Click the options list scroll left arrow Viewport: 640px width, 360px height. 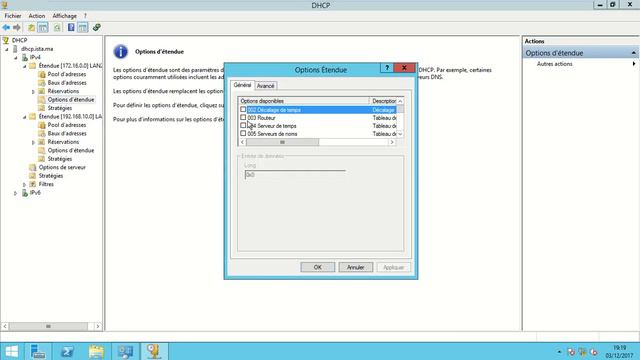[x=242, y=142]
